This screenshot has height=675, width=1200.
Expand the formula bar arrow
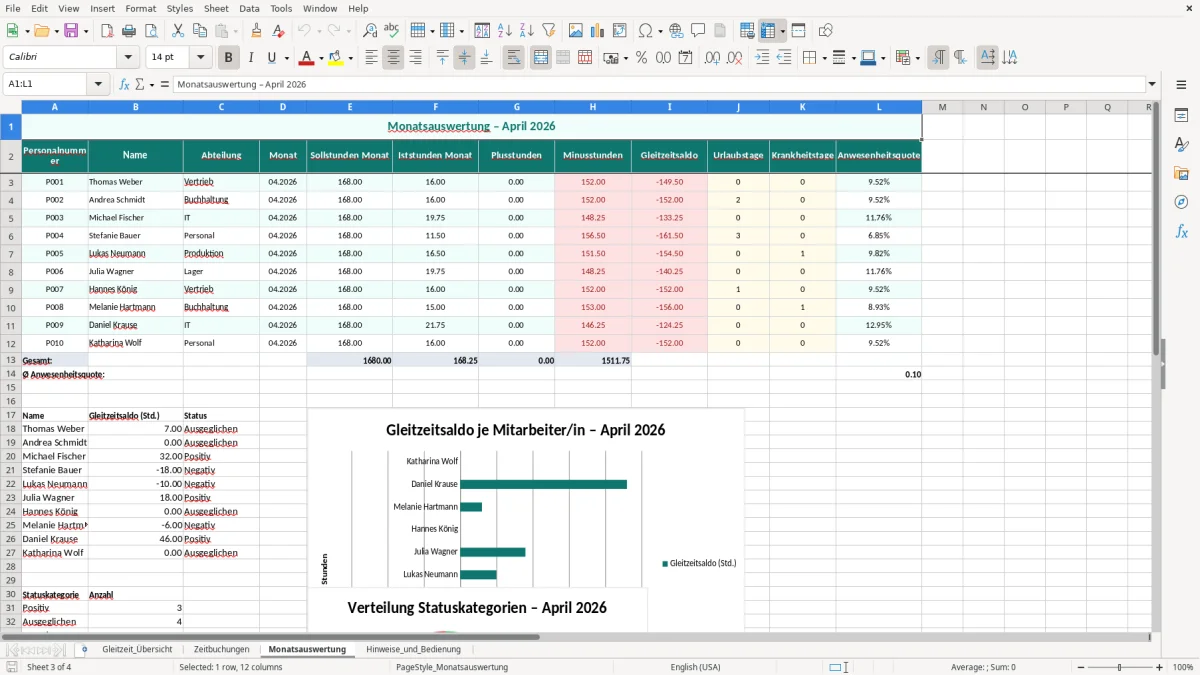1152,84
